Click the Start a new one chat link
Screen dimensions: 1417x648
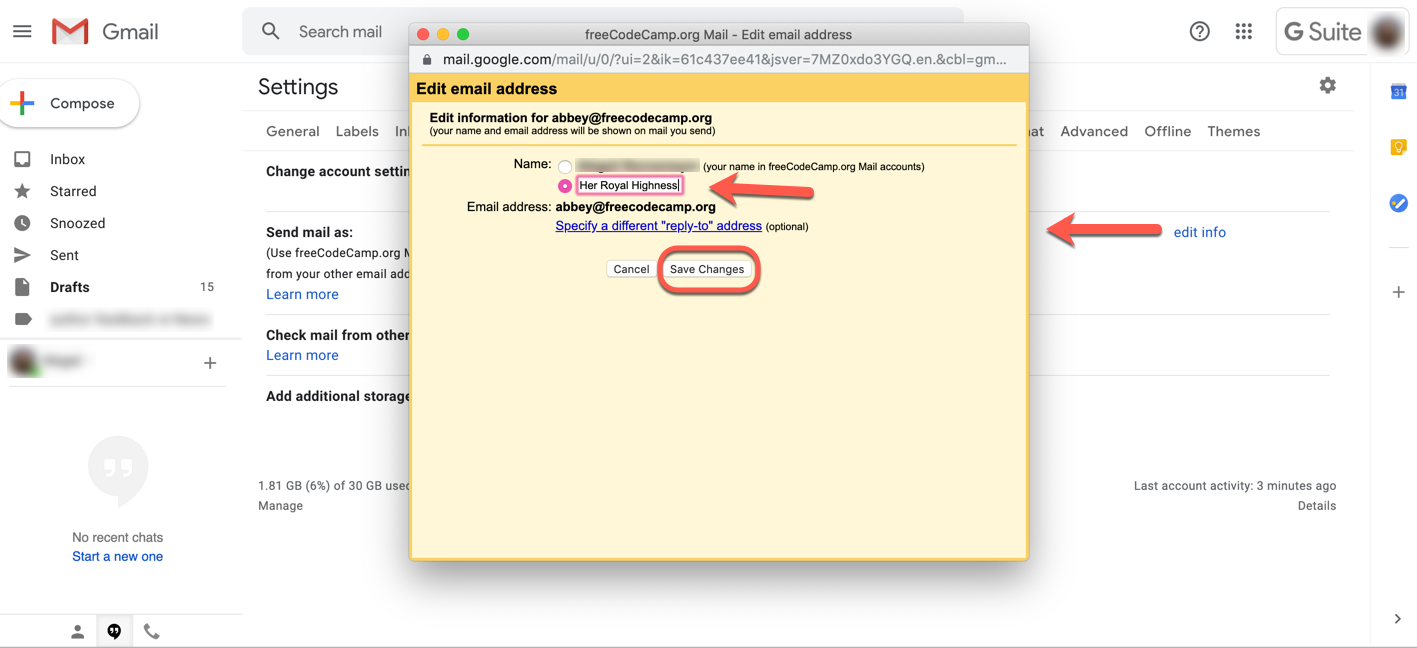[x=117, y=557]
